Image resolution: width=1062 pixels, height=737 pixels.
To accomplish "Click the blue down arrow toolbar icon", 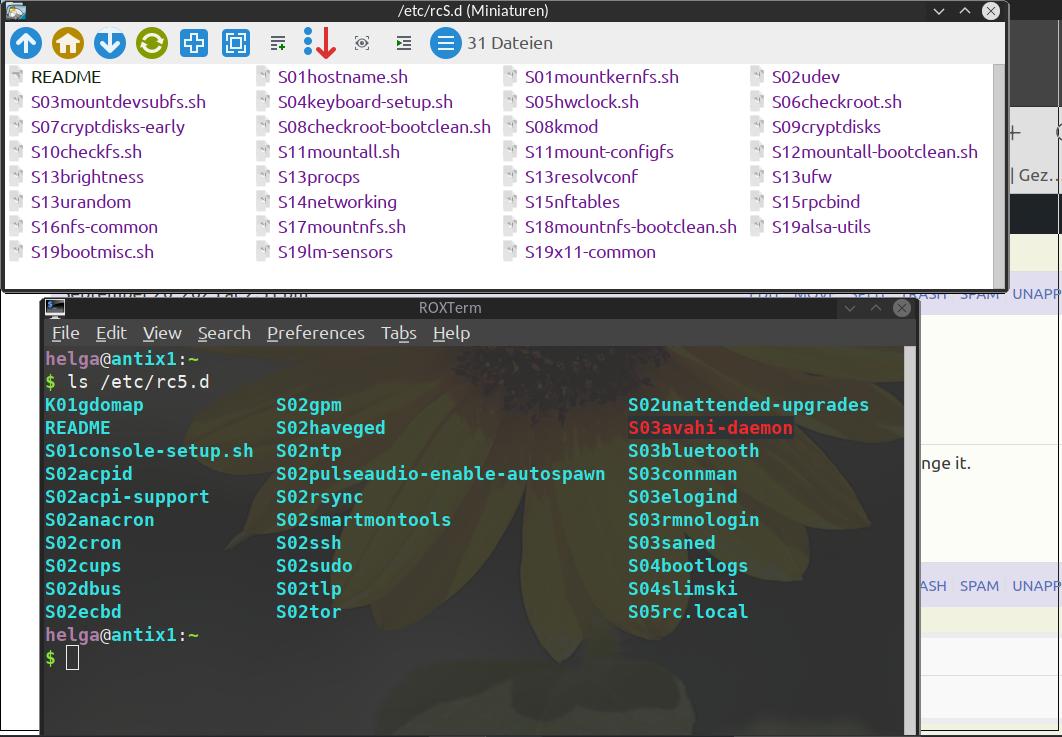I will click(x=110, y=43).
